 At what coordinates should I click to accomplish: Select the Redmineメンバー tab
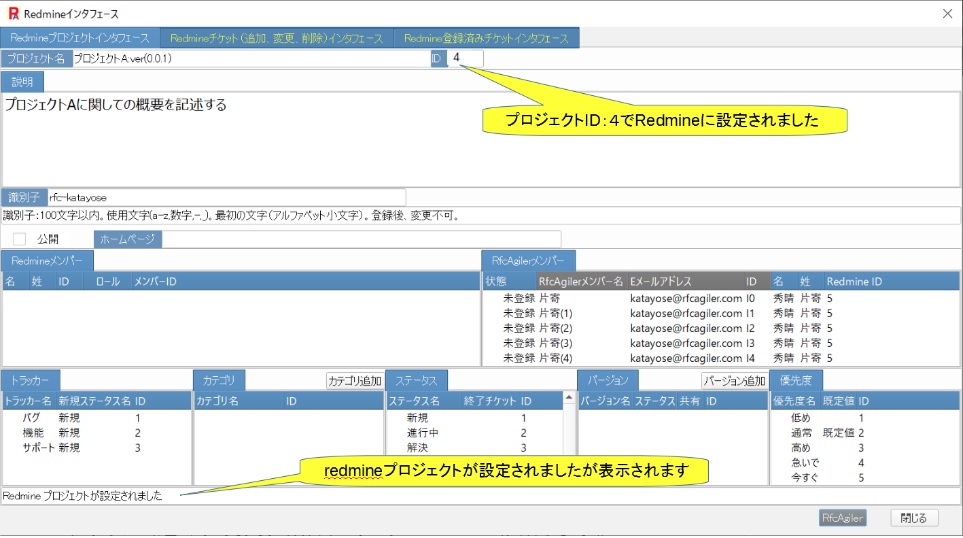point(47,260)
